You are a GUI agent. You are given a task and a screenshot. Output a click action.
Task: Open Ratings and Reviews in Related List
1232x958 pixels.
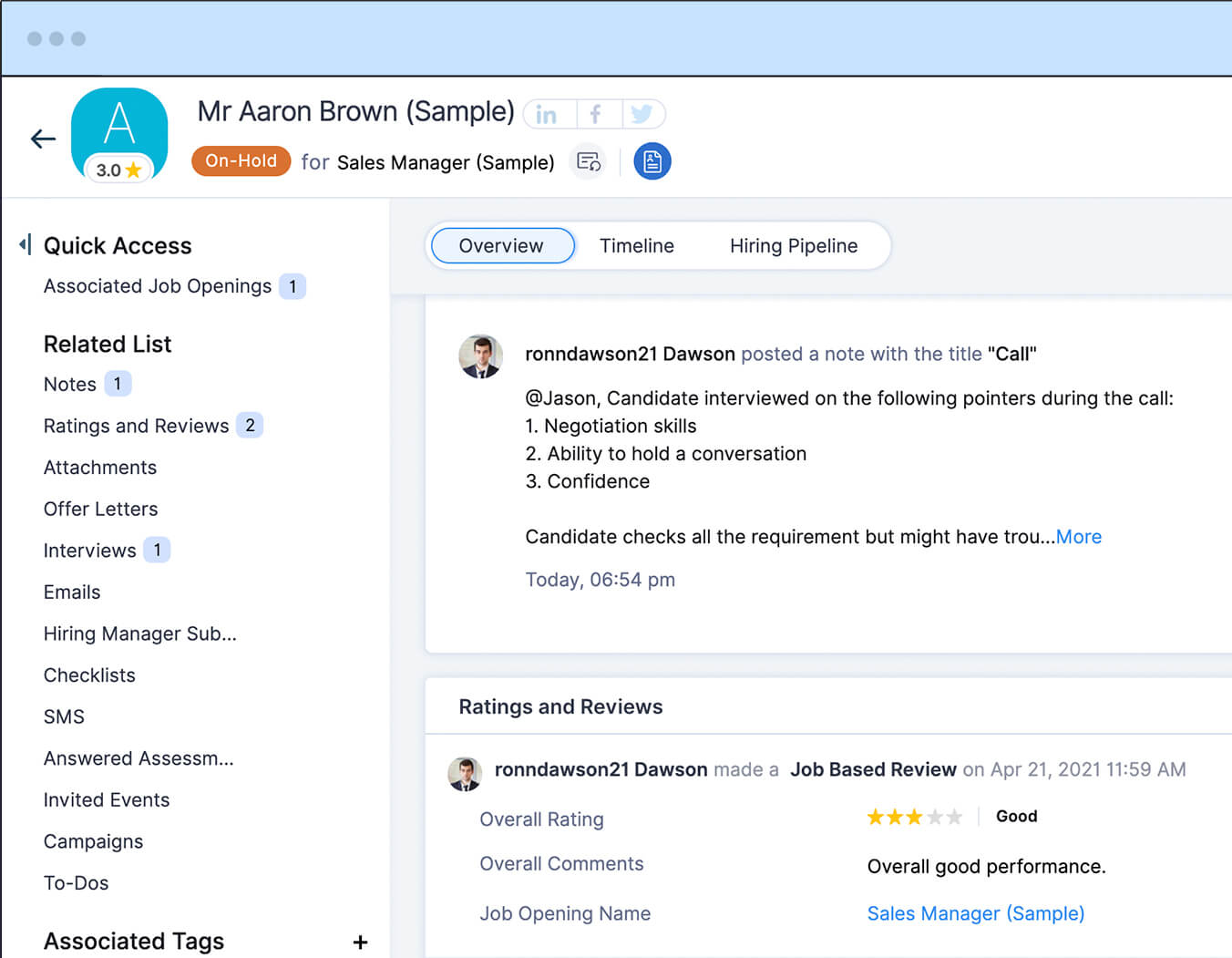(x=137, y=426)
